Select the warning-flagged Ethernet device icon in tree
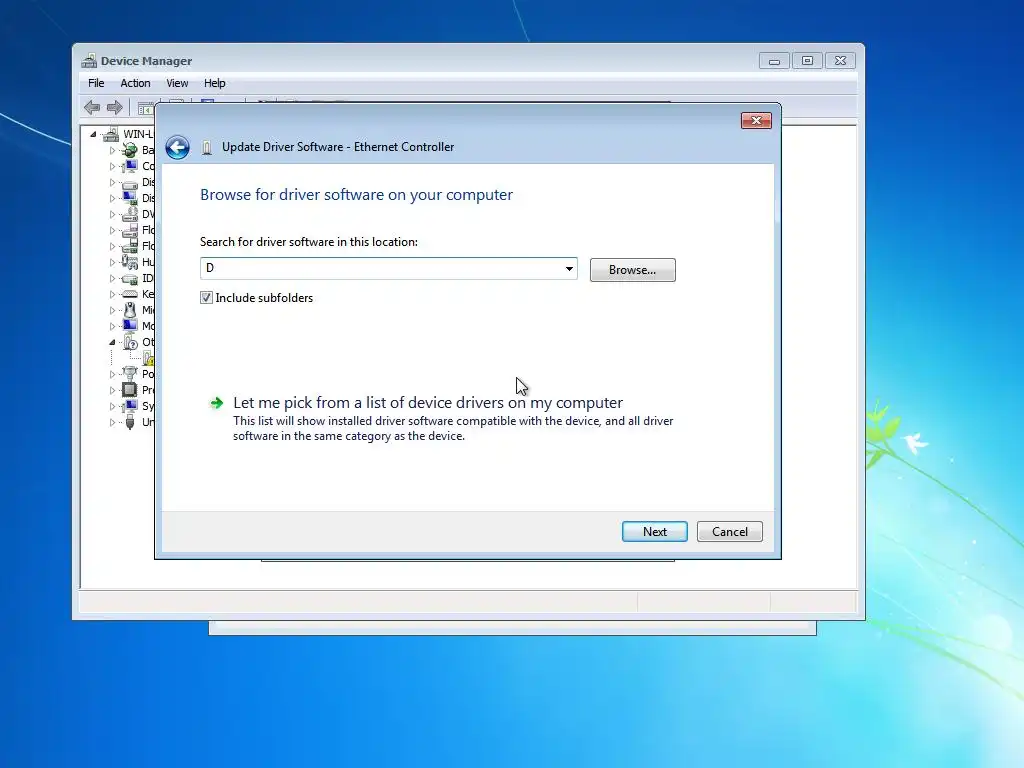Image resolution: width=1024 pixels, height=768 pixels. pyautogui.click(x=148, y=358)
